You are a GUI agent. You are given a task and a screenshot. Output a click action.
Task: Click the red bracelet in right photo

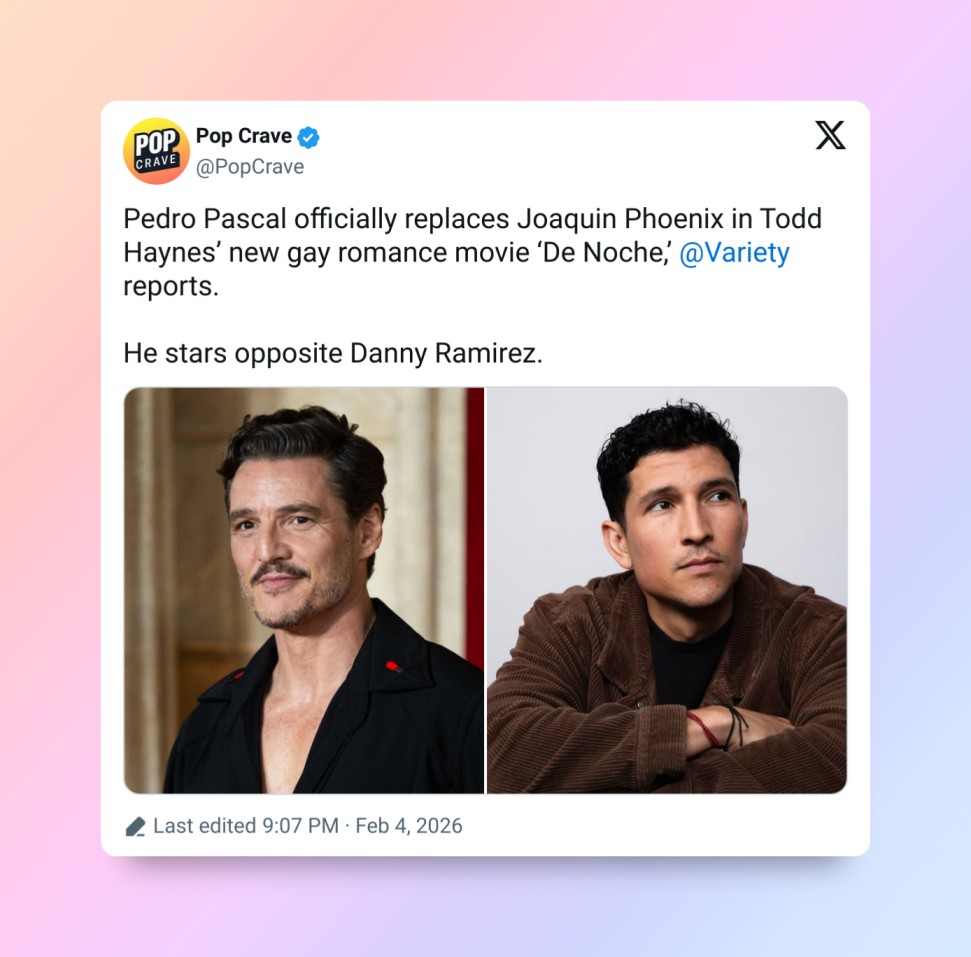pyautogui.click(x=703, y=728)
